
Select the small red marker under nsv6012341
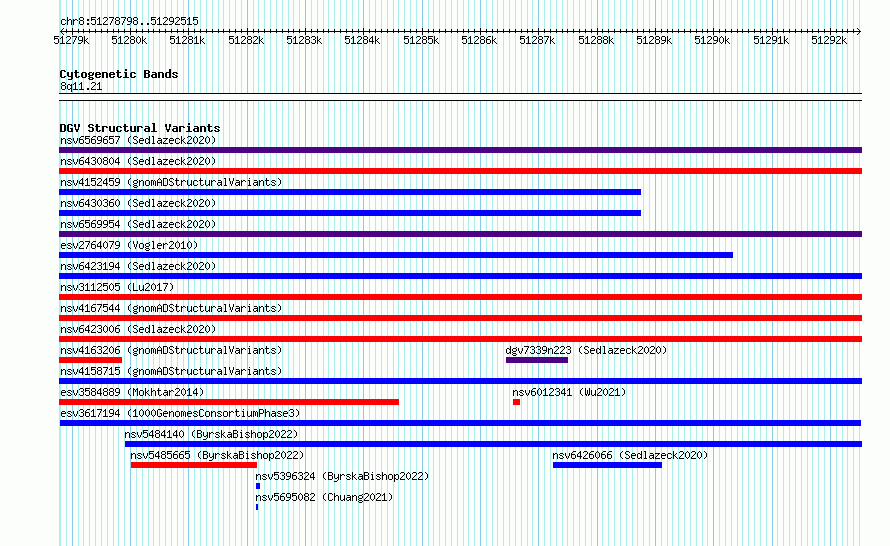pyautogui.click(x=517, y=402)
